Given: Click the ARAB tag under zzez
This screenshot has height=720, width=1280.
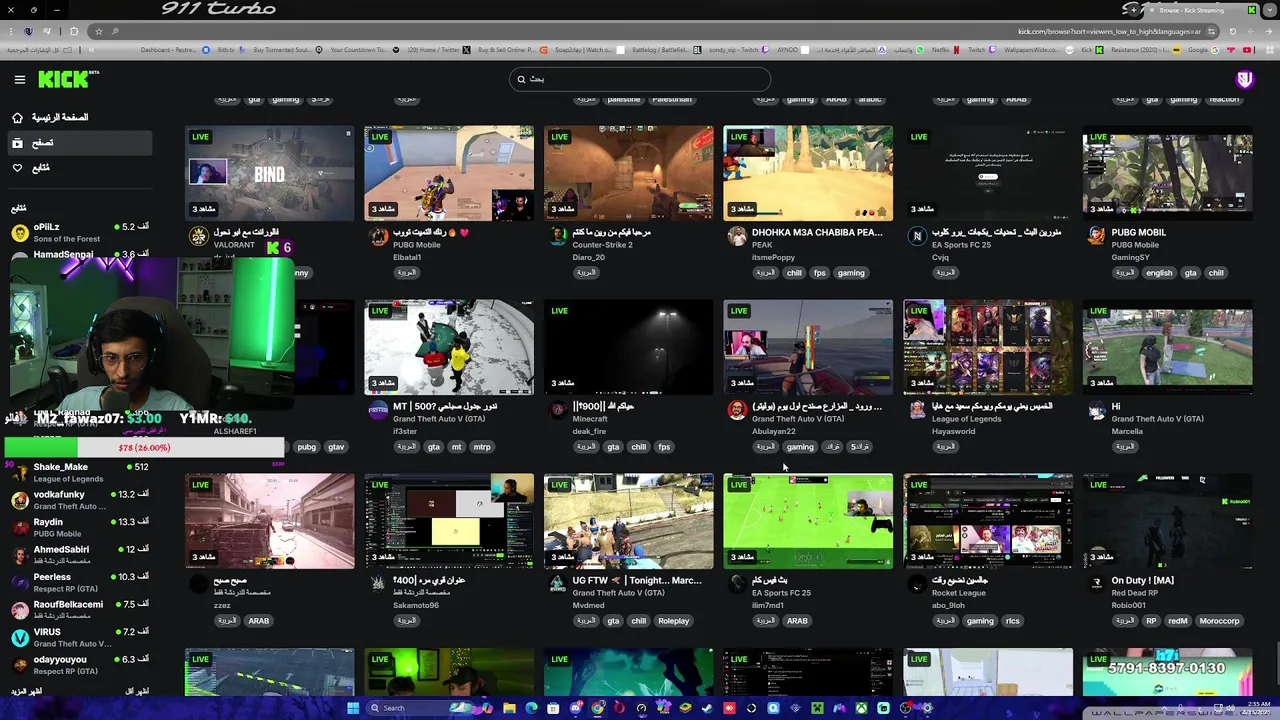Looking at the screenshot, I should tap(258, 621).
